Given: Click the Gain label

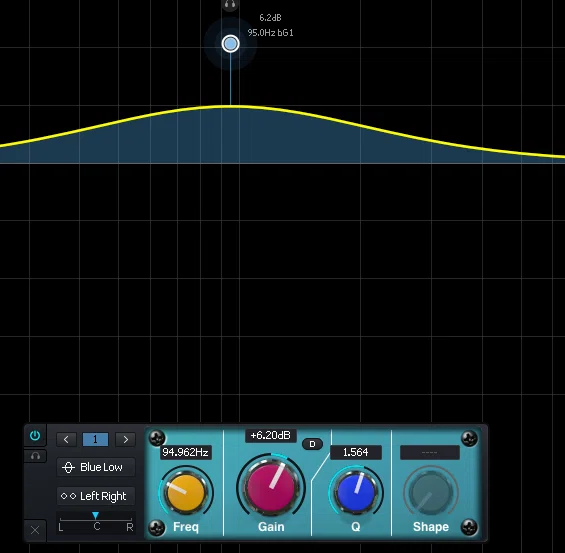Looking at the screenshot, I should coord(271,527).
